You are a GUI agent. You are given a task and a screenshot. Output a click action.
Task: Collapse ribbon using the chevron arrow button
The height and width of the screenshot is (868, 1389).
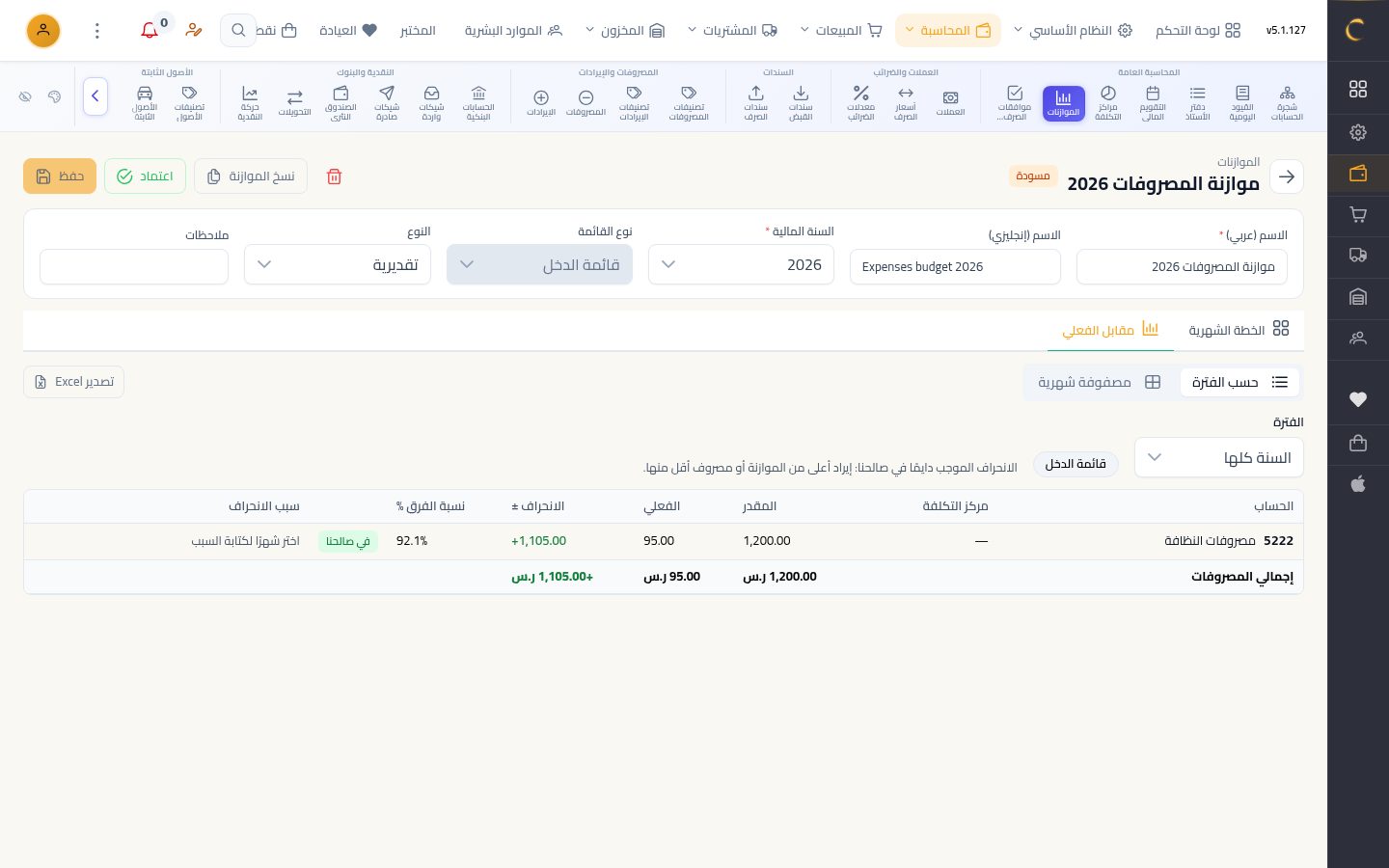(x=95, y=96)
